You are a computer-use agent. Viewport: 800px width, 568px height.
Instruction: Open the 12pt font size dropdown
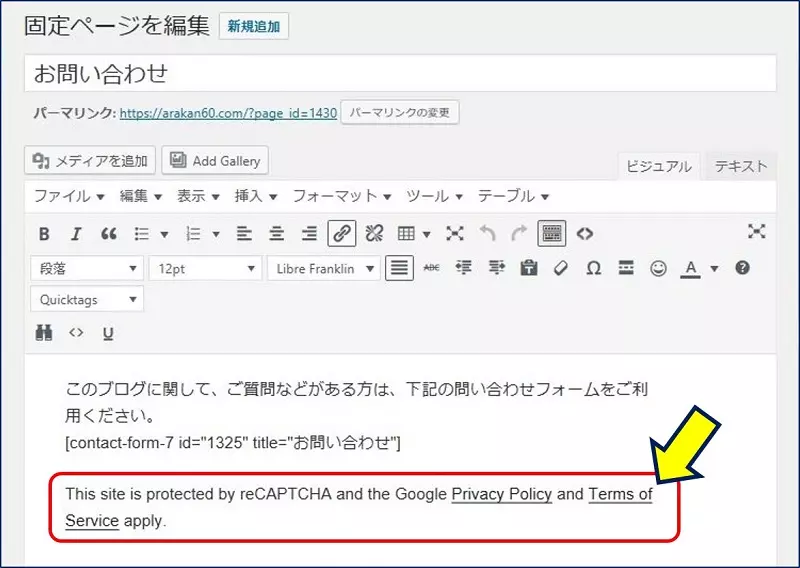205,268
